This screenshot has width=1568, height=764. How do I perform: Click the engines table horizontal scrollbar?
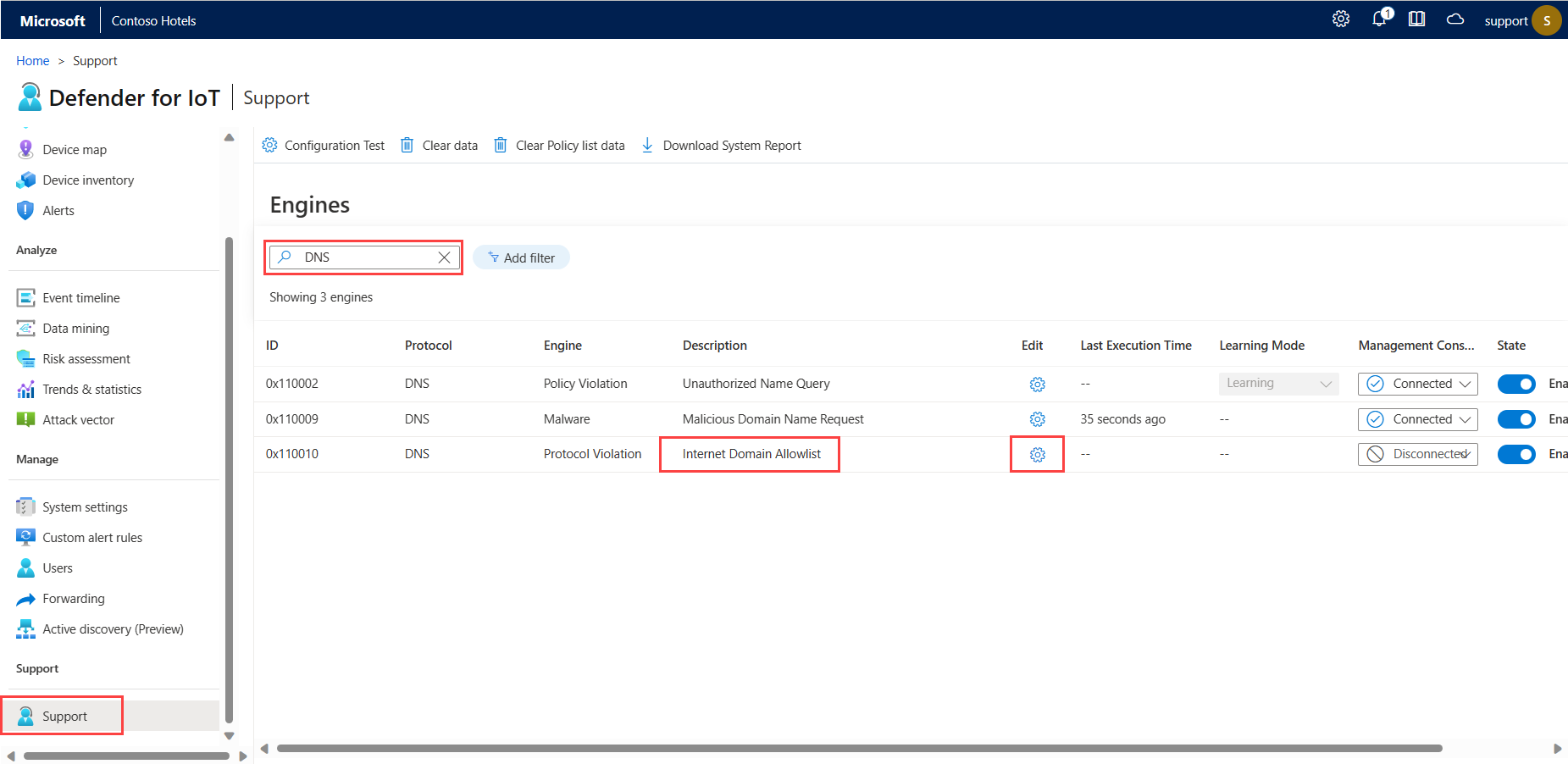(859, 748)
